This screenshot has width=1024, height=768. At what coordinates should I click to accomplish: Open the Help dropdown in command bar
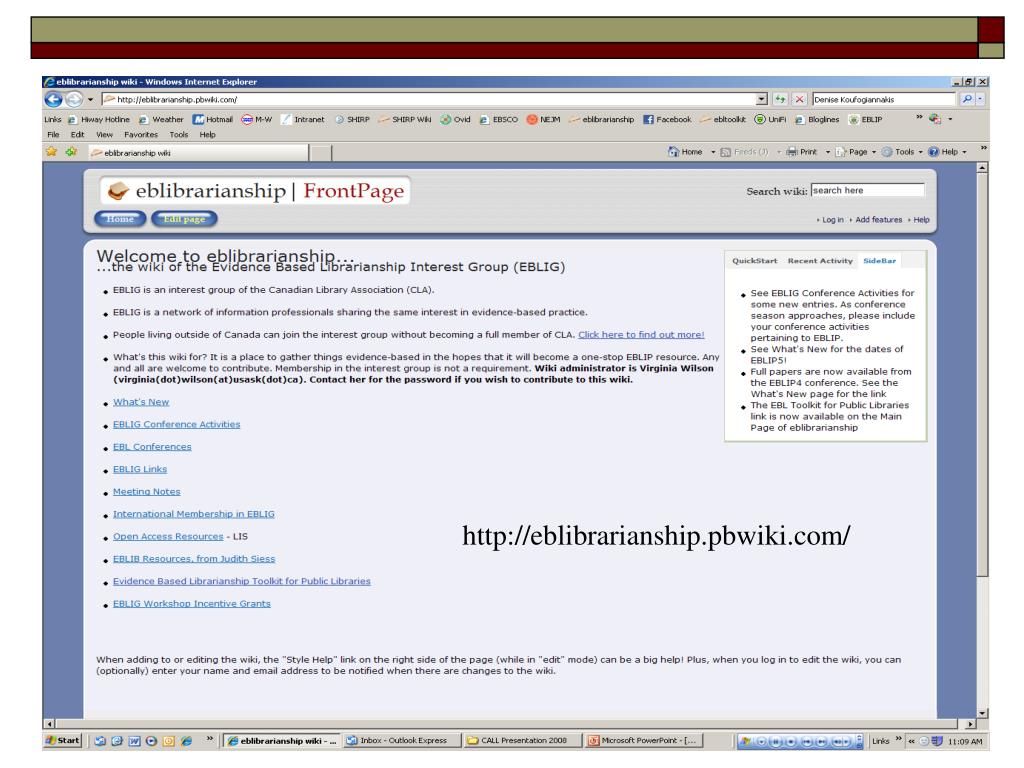(948, 152)
